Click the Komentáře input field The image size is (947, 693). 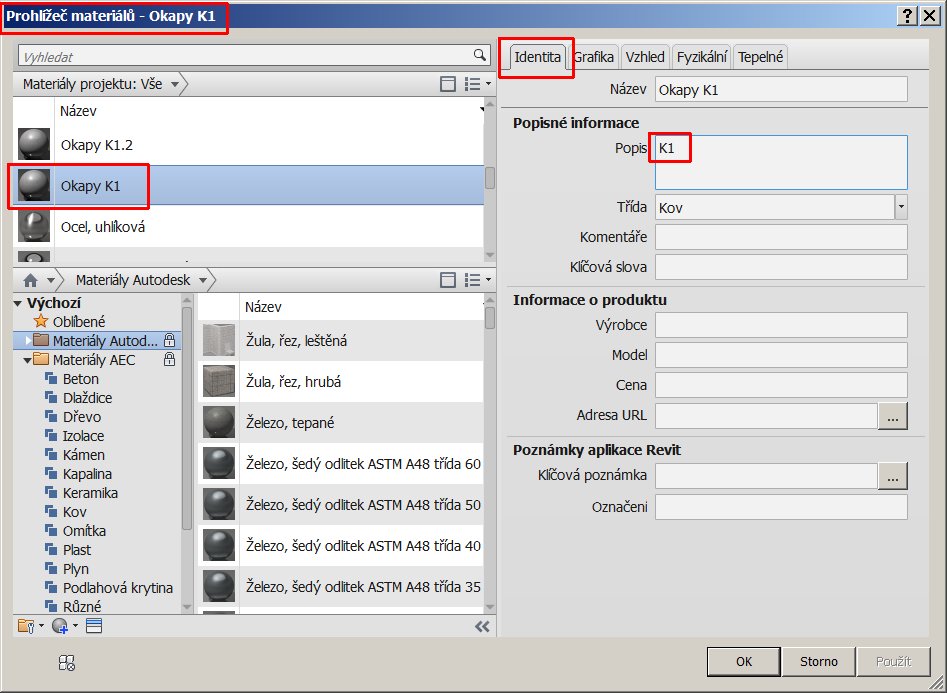point(781,237)
